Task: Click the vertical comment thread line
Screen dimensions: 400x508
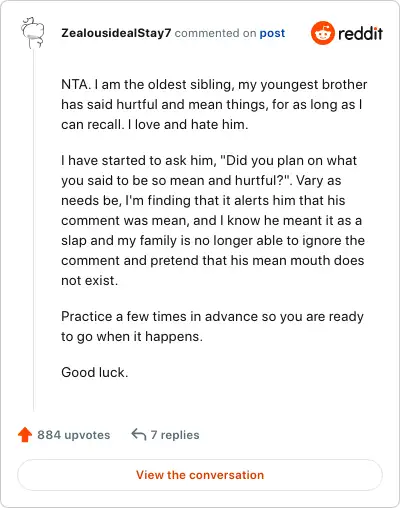Action: [33, 230]
